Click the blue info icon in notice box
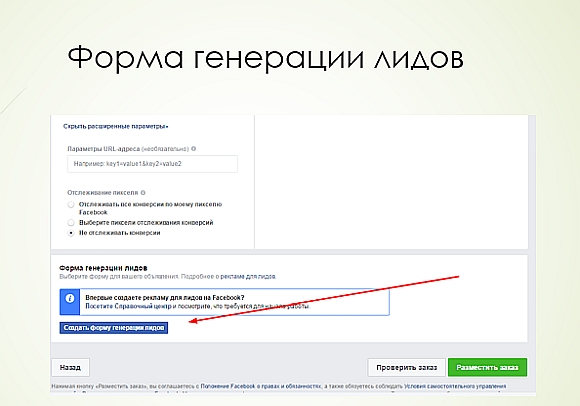 click(x=70, y=298)
